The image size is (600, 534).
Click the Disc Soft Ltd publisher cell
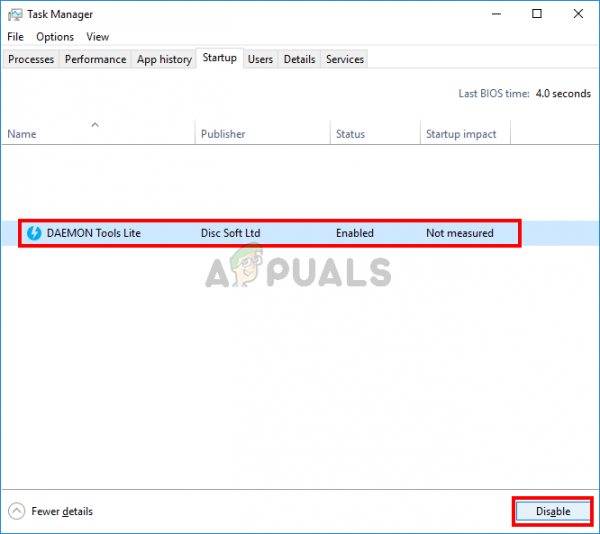pos(230,233)
